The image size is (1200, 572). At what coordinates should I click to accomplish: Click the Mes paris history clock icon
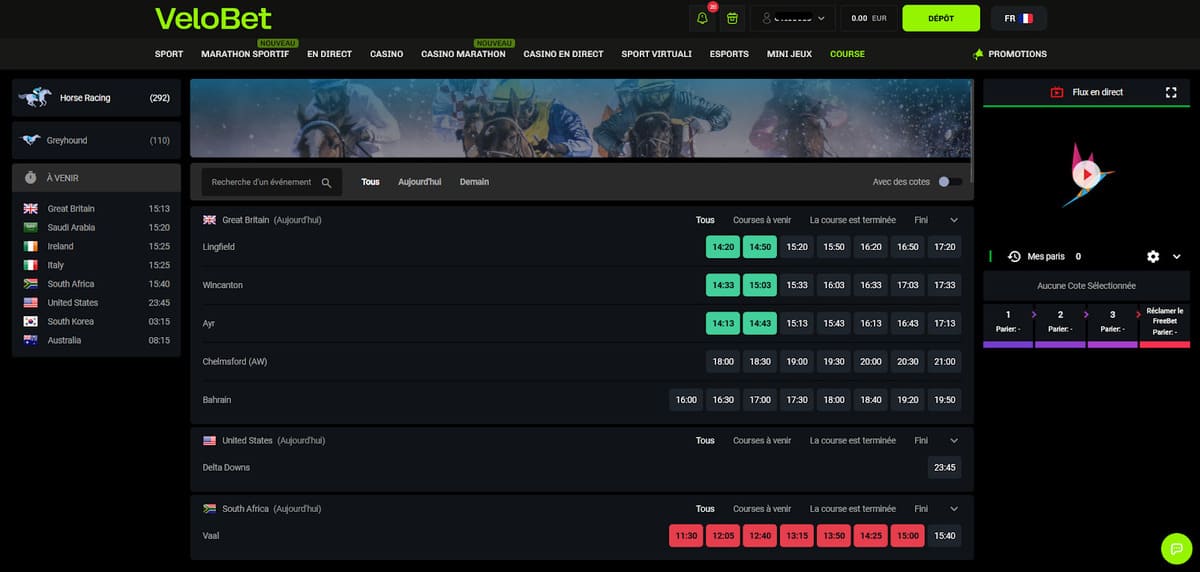tap(1014, 257)
